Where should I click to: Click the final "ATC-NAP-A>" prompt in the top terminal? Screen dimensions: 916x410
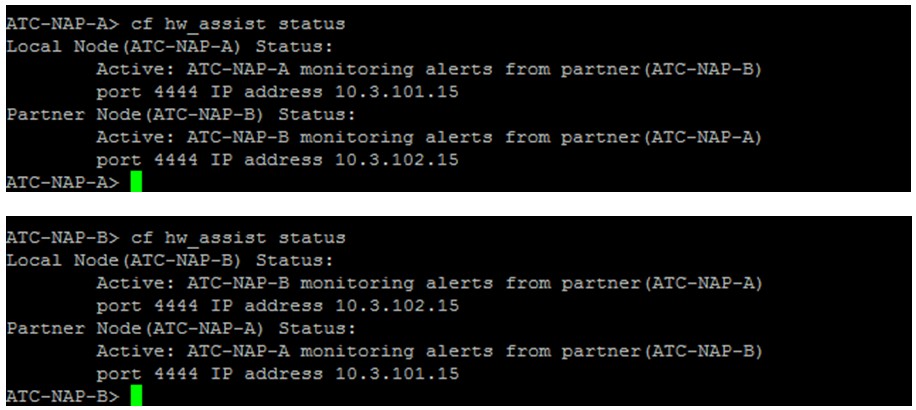click(62, 182)
